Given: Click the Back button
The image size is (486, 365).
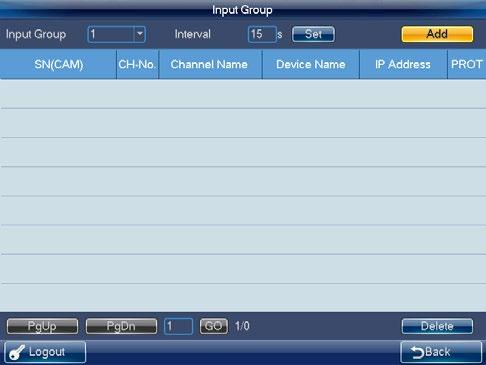Looking at the screenshot, I should tap(441, 352).
